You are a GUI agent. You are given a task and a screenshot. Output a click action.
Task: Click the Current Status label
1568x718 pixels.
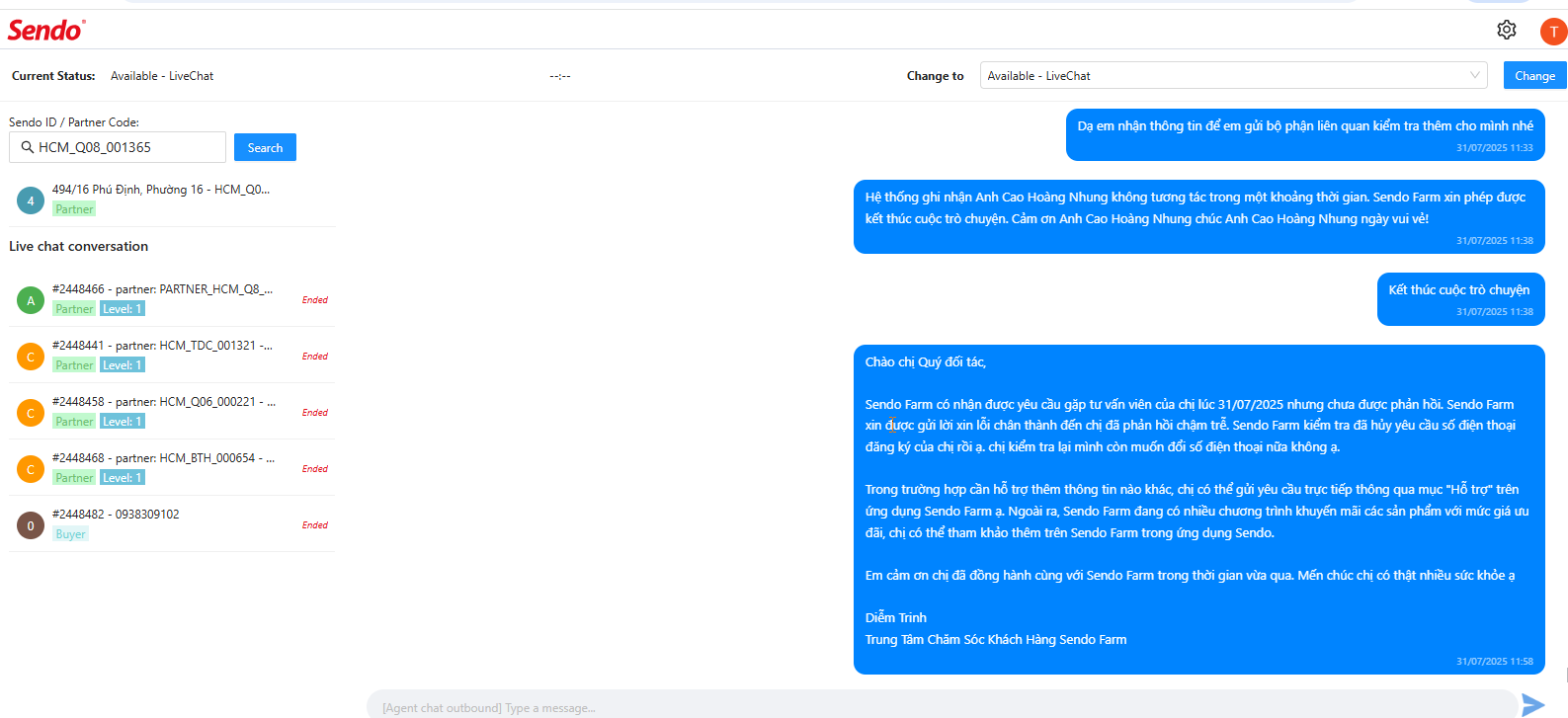[53, 76]
